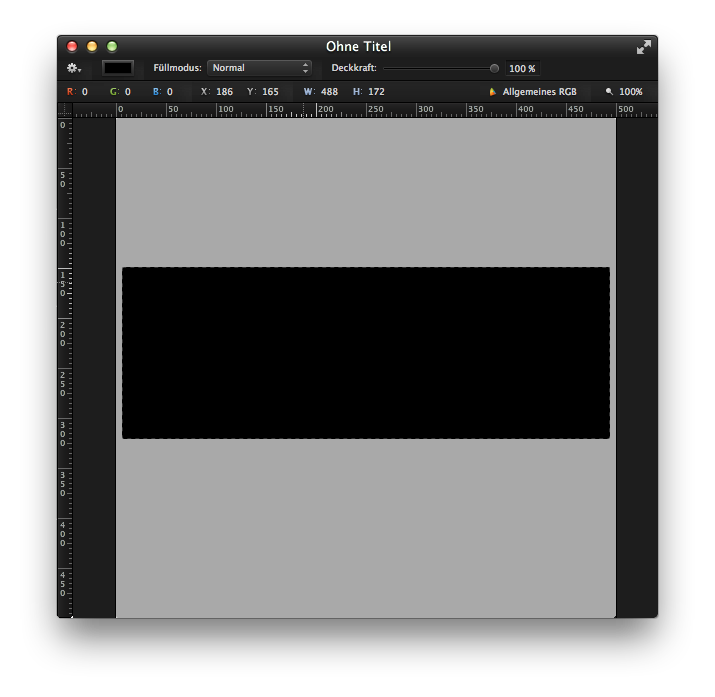
Task: Click the ruler origin corner box
Action: pos(64,109)
